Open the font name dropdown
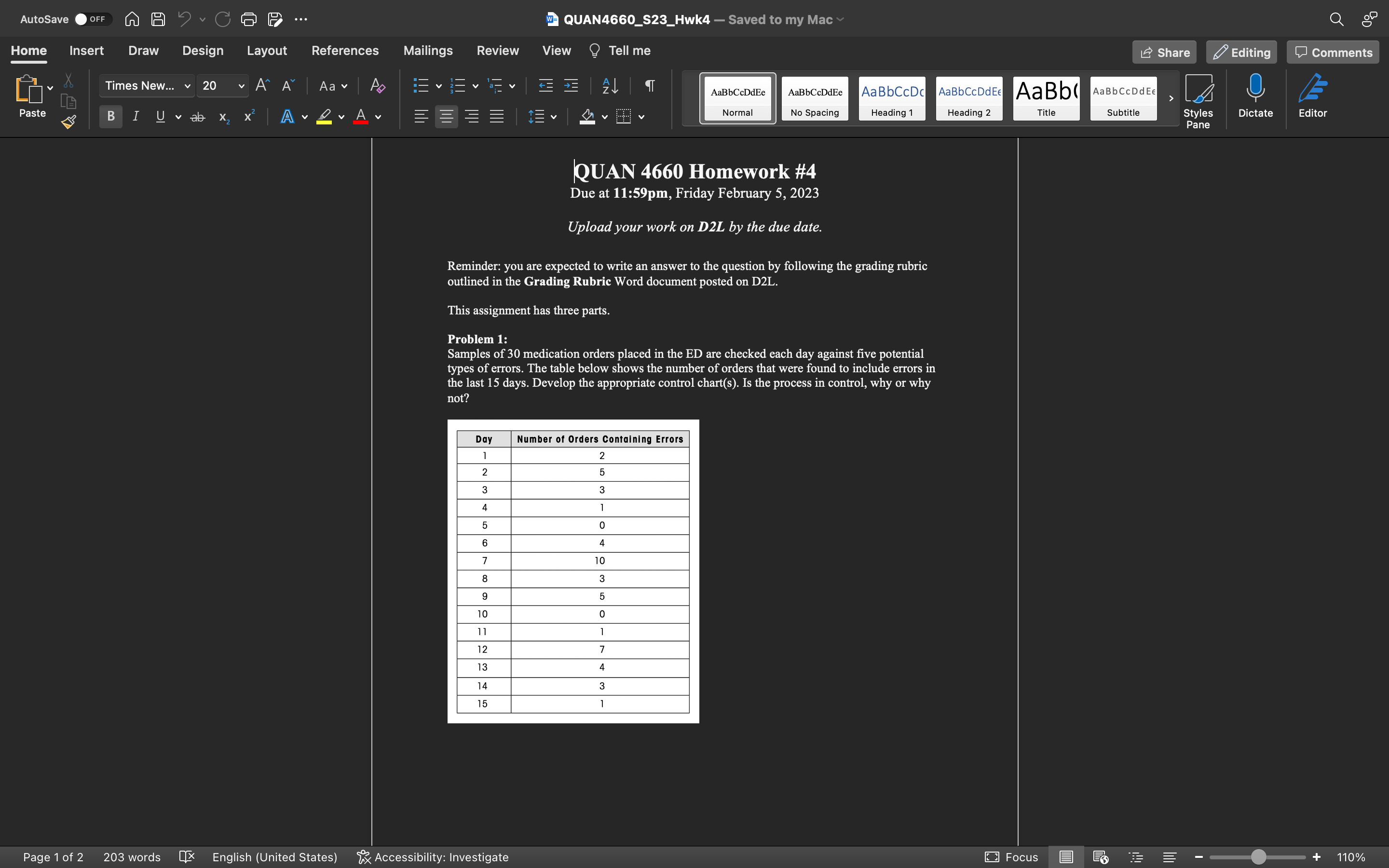The image size is (1389, 868). click(x=187, y=86)
